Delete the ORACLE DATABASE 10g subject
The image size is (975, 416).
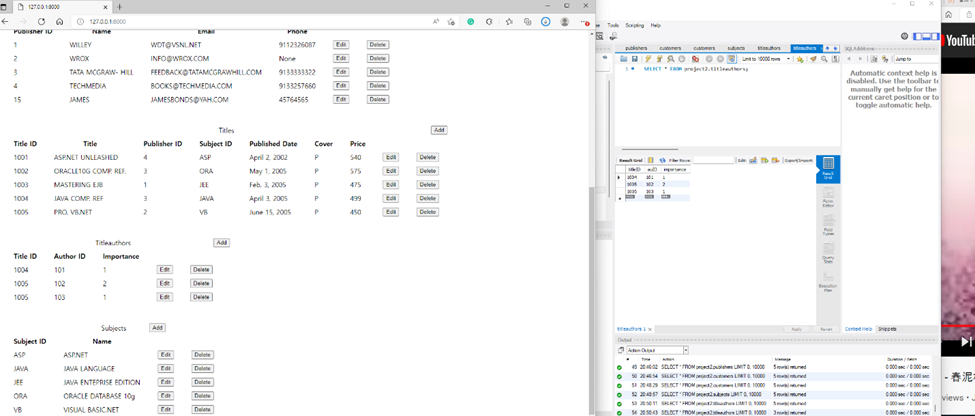[203, 396]
